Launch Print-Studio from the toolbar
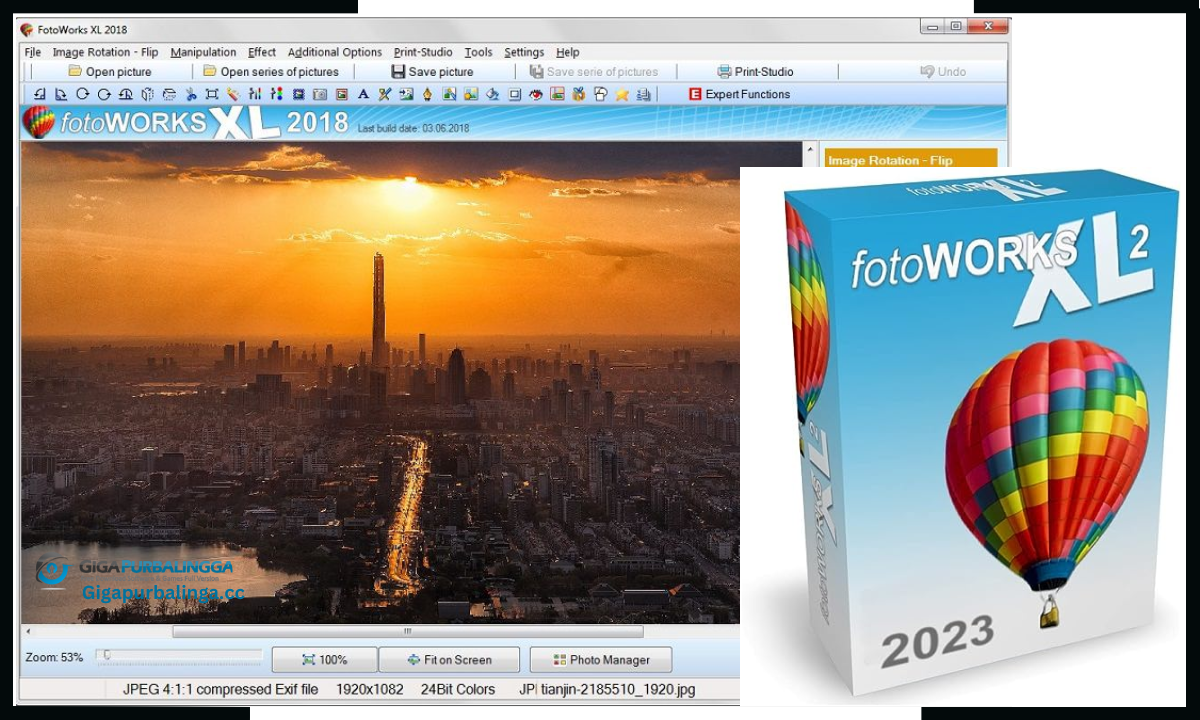Screen dimensions: 1200x720 tap(755, 72)
